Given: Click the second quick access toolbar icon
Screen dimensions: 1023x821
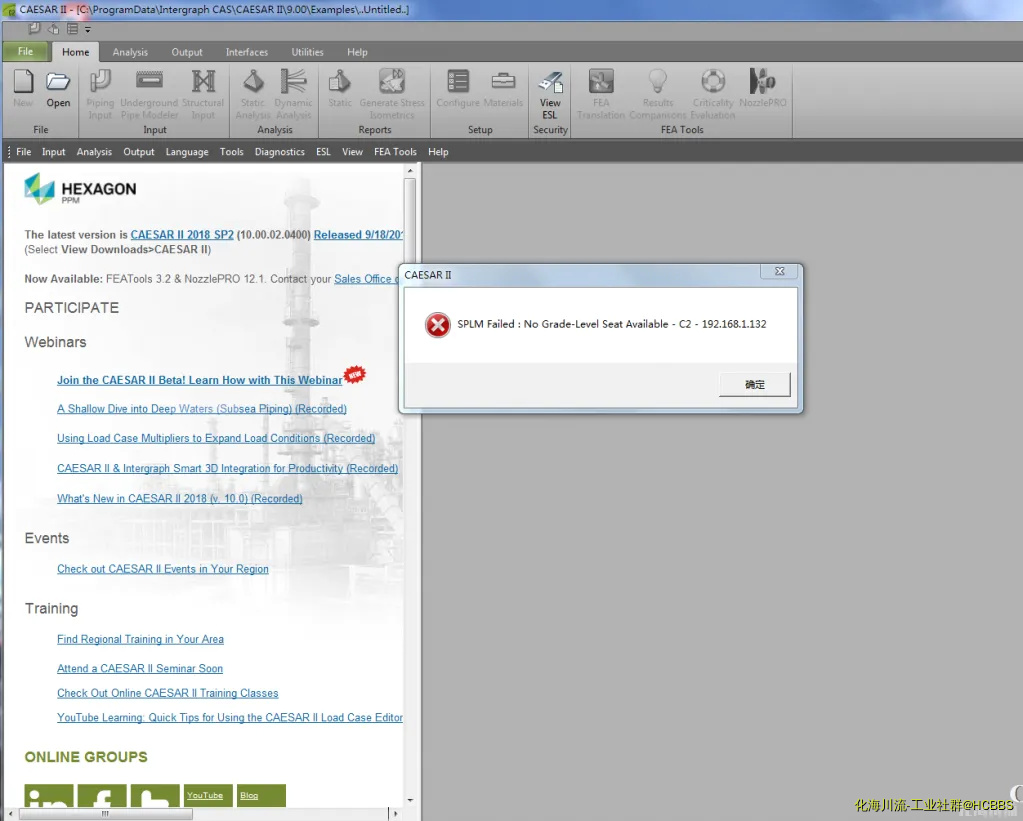Looking at the screenshot, I should tap(53, 29).
